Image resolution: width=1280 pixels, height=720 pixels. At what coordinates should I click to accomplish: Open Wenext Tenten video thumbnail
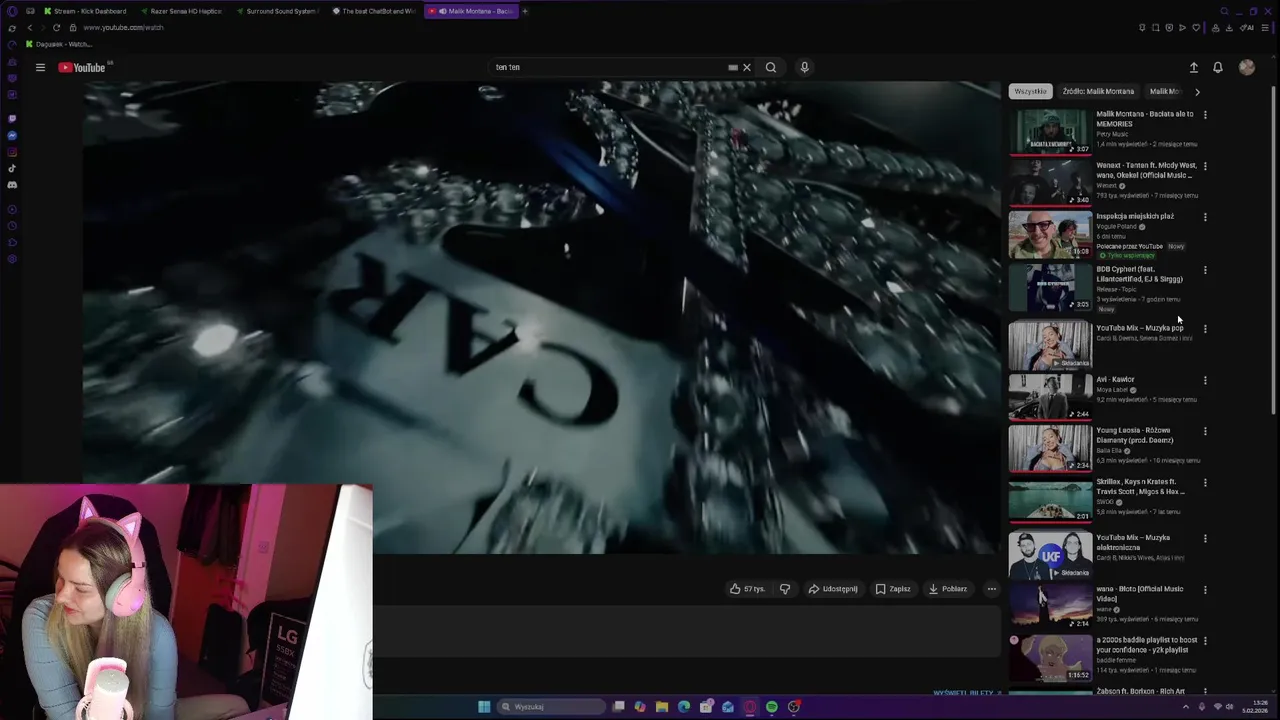(x=1050, y=183)
